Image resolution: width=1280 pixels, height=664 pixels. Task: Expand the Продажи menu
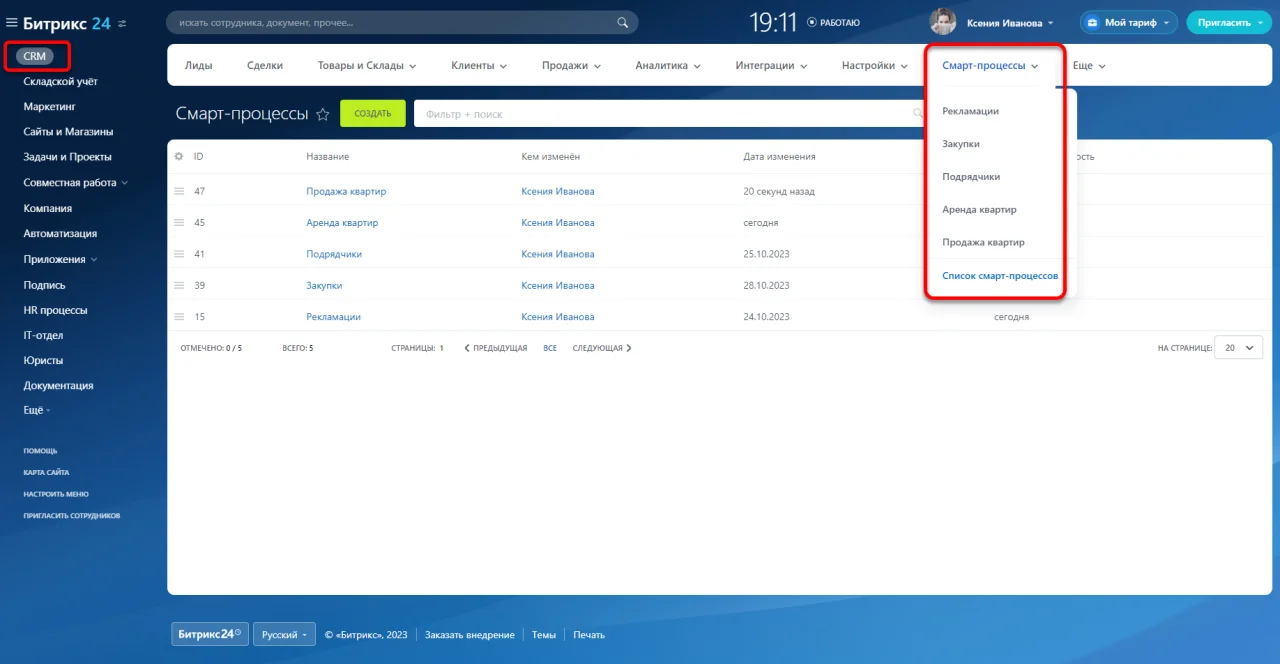[571, 65]
